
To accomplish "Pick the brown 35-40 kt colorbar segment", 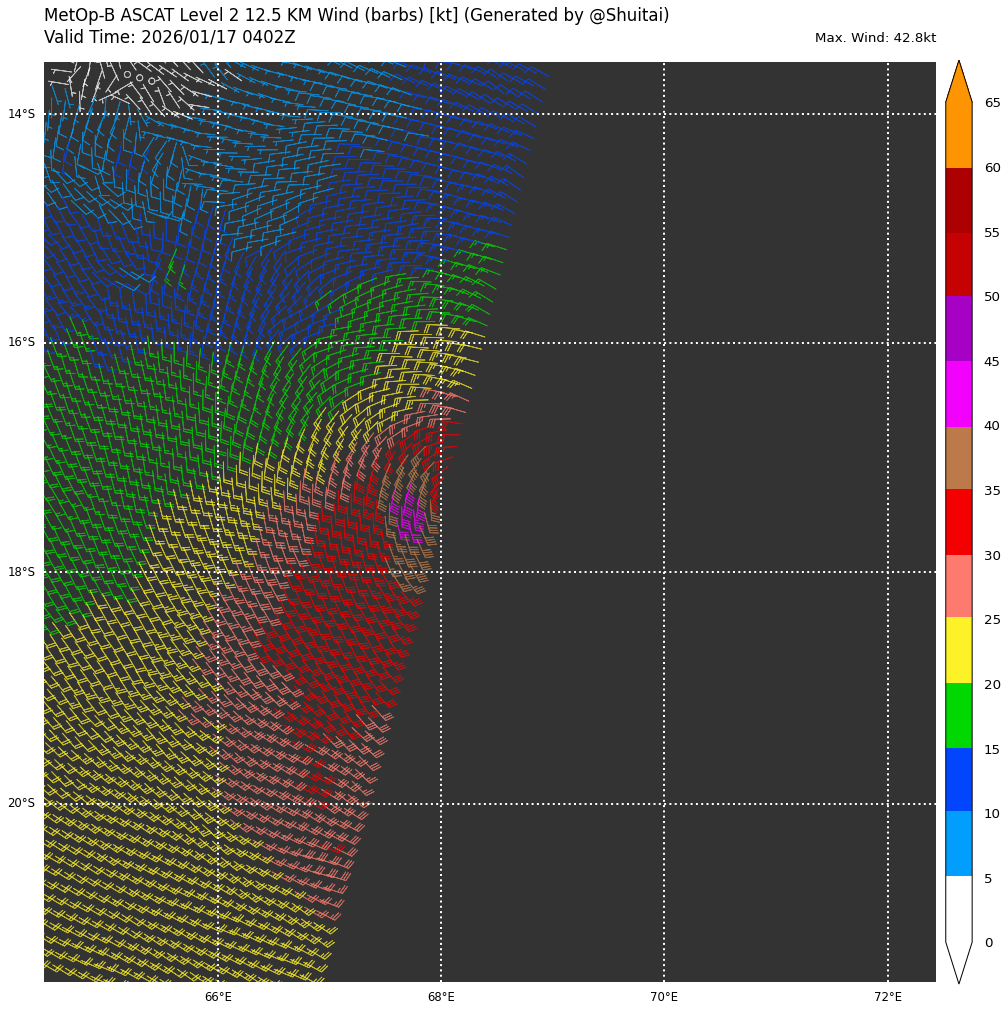I will (x=958, y=458).
